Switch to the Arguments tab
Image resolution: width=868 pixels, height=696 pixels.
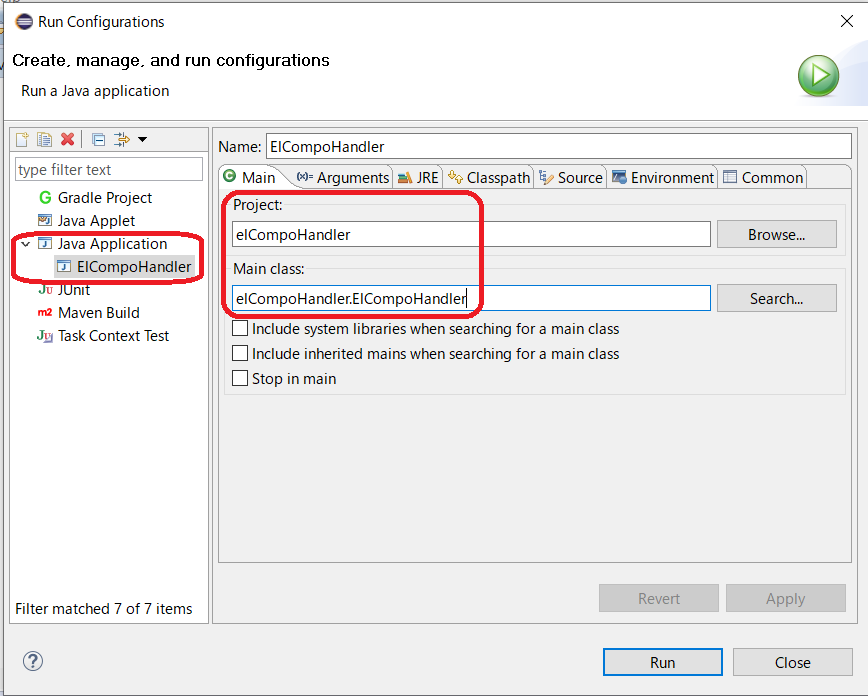(350, 177)
